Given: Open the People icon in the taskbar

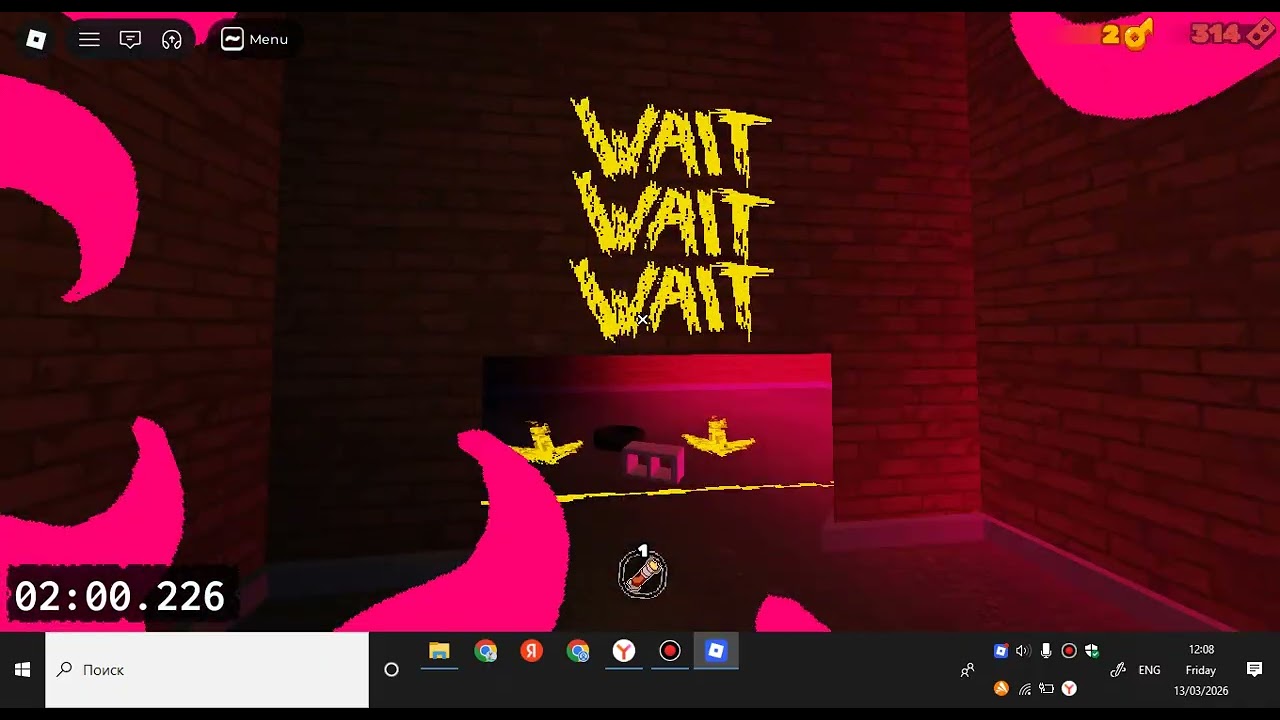Looking at the screenshot, I should 967,670.
